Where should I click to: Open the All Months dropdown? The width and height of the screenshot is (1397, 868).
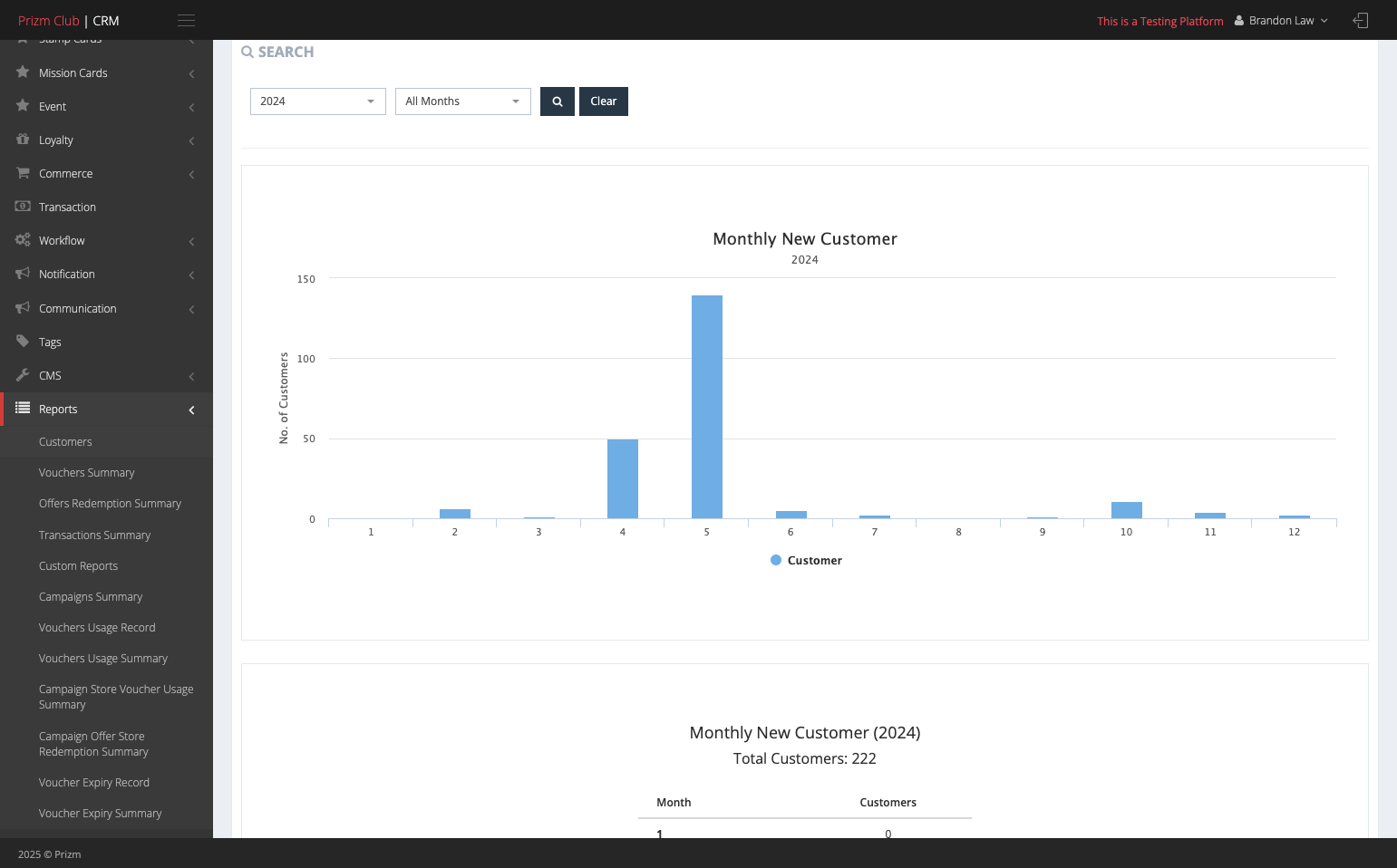coord(463,101)
